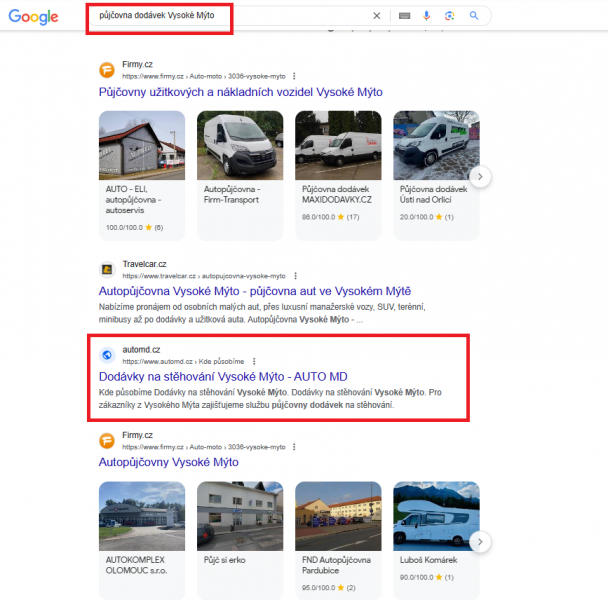Click URL firmy.cz Auto-moto under first result
This screenshot has height=600, width=608.
[x=204, y=76]
